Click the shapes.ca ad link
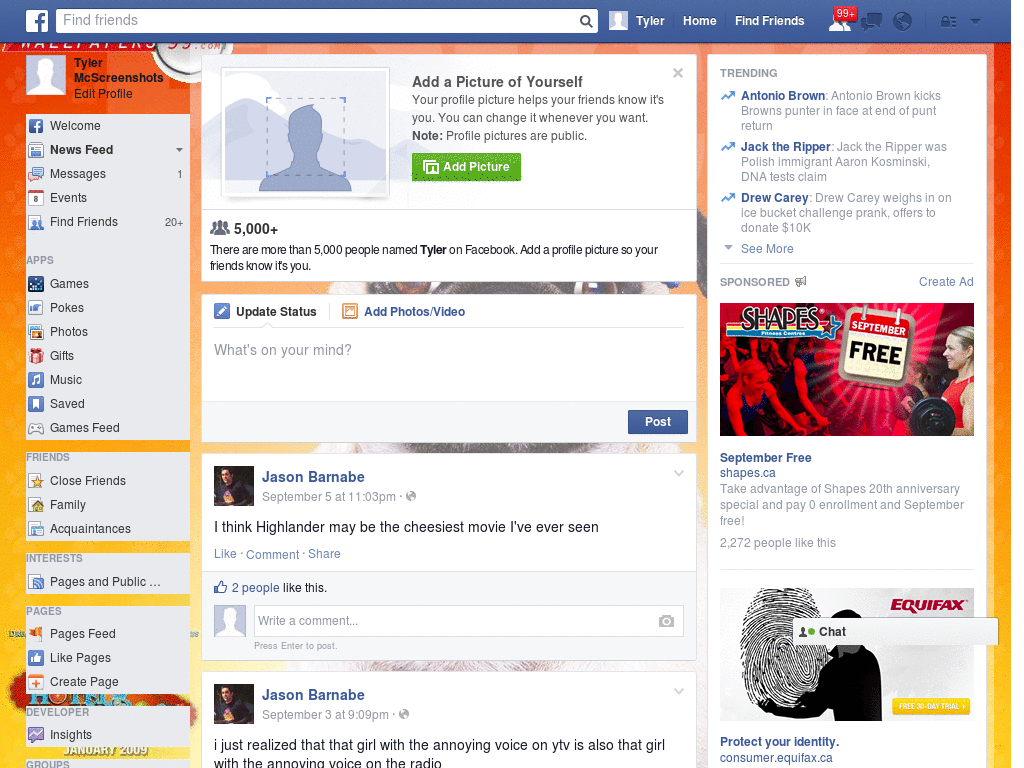The image size is (1024, 768). [x=748, y=473]
